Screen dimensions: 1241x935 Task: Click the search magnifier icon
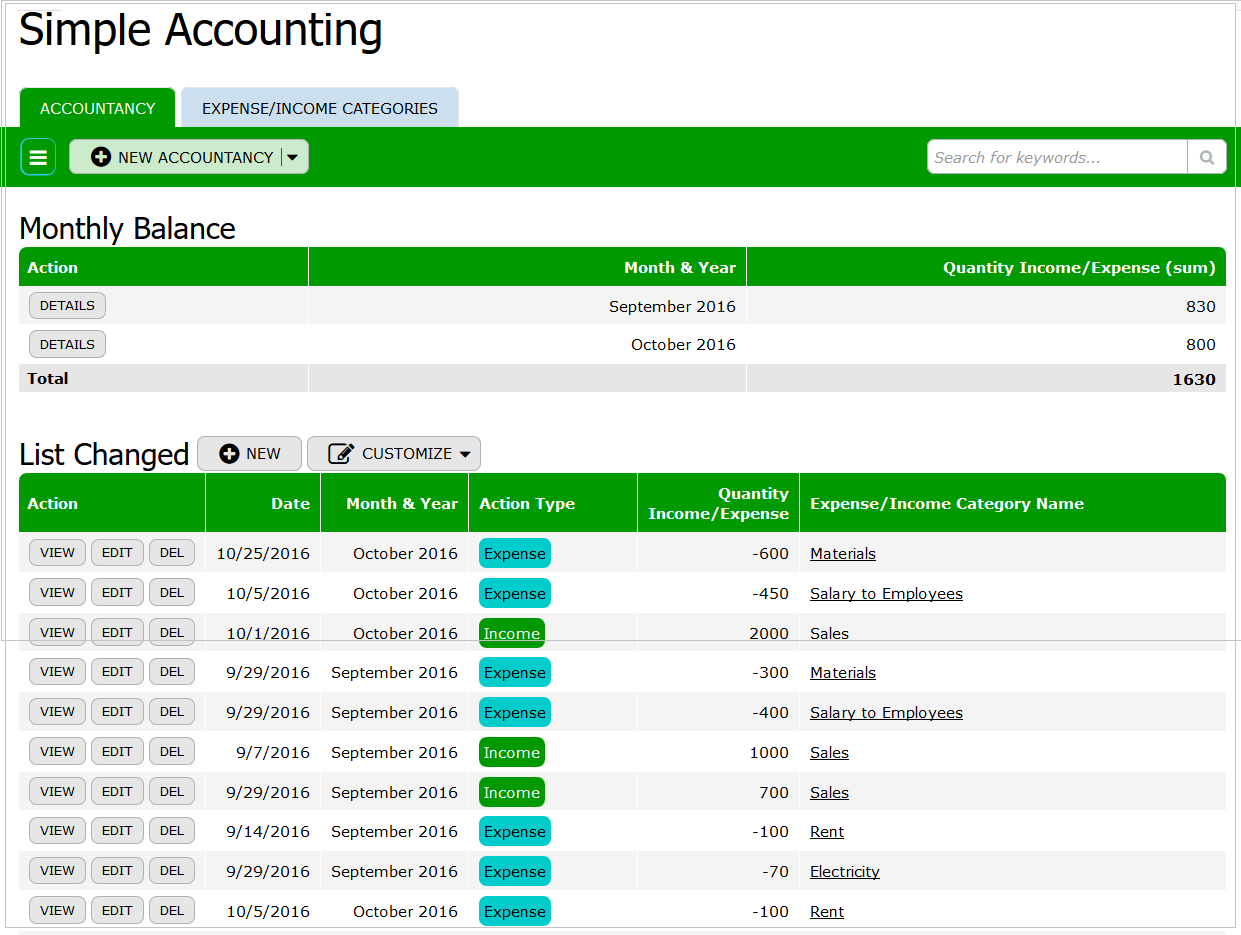click(1206, 157)
